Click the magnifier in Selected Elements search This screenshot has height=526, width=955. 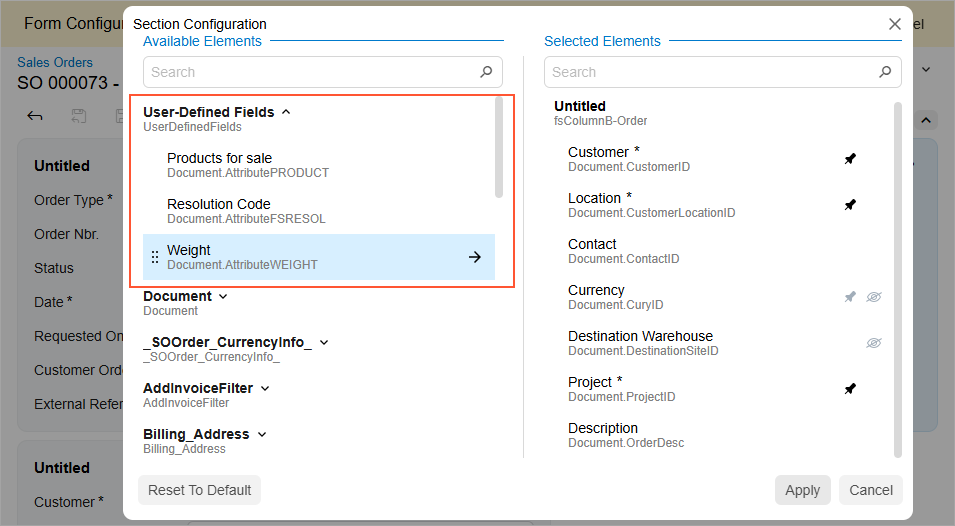point(885,72)
